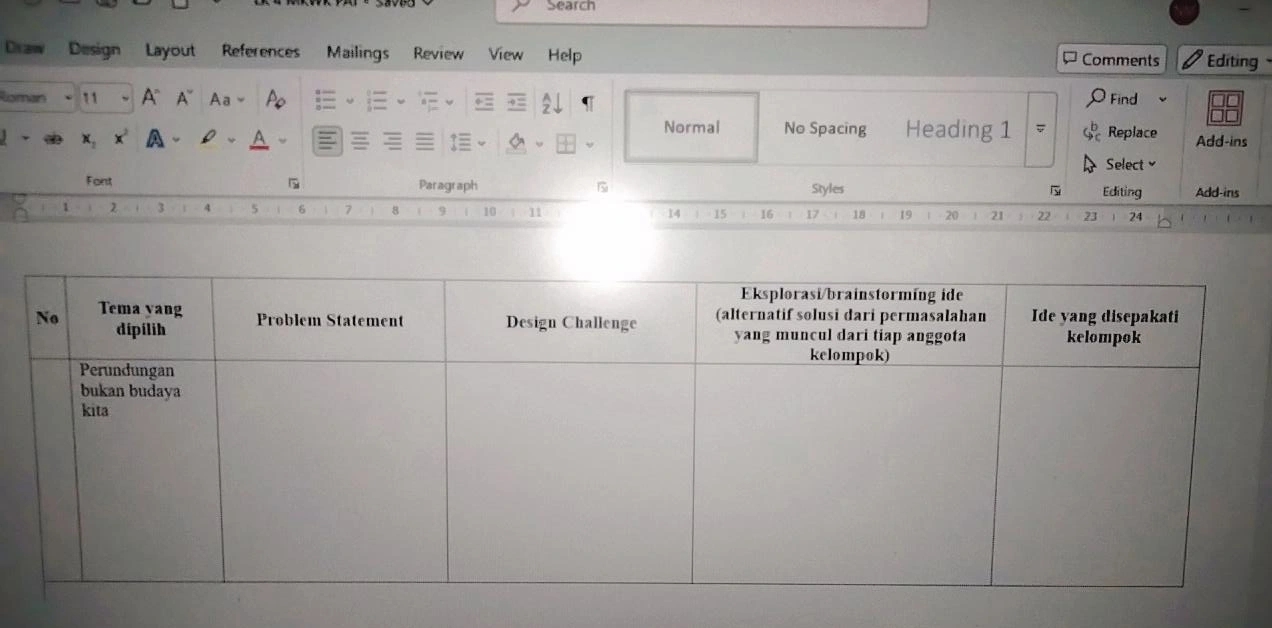
Task: Click the Clear All Formatting icon
Action: pyautogui.click(x=275, y=99)
